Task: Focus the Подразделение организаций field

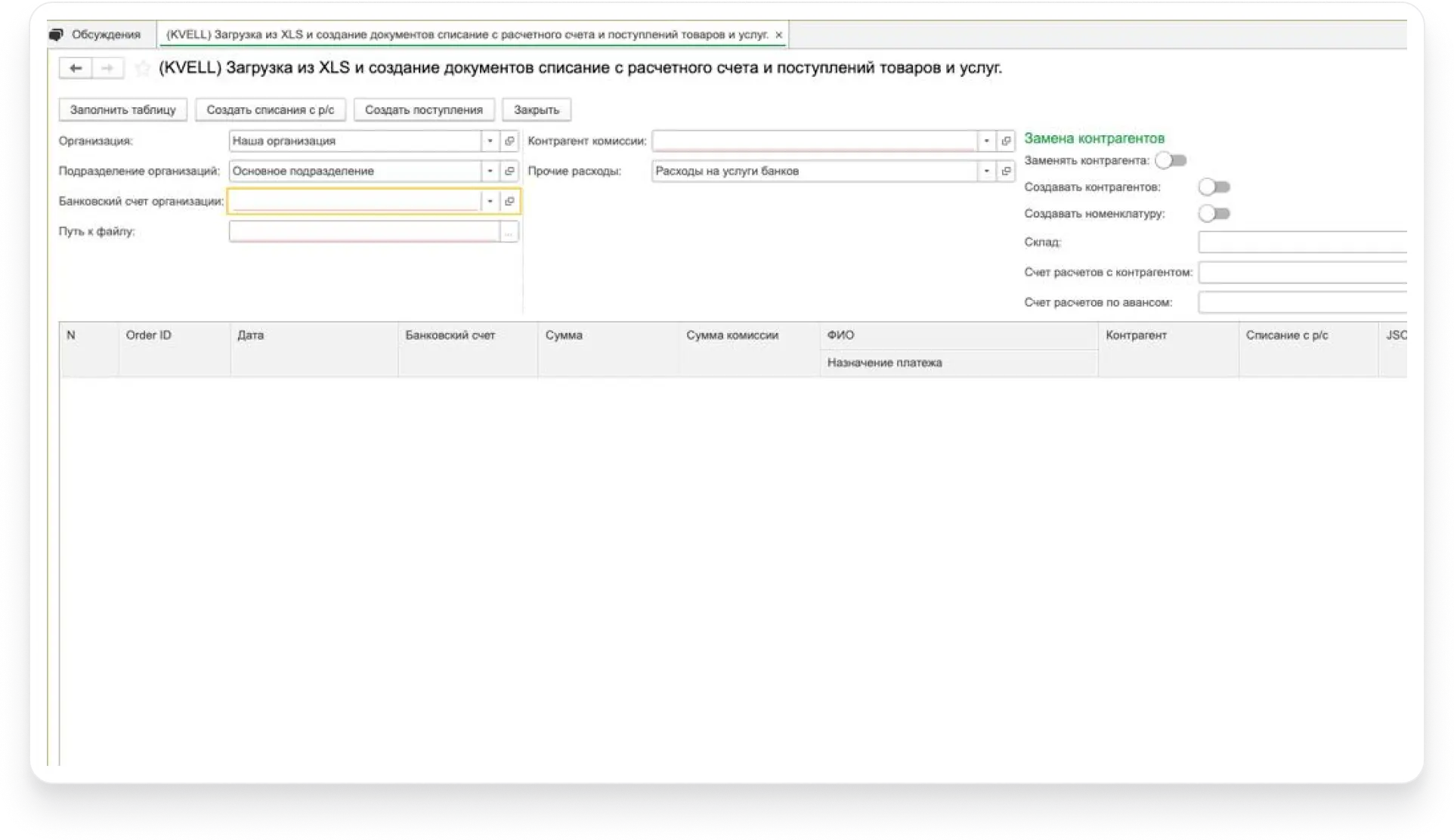Action: click(355, 171)
